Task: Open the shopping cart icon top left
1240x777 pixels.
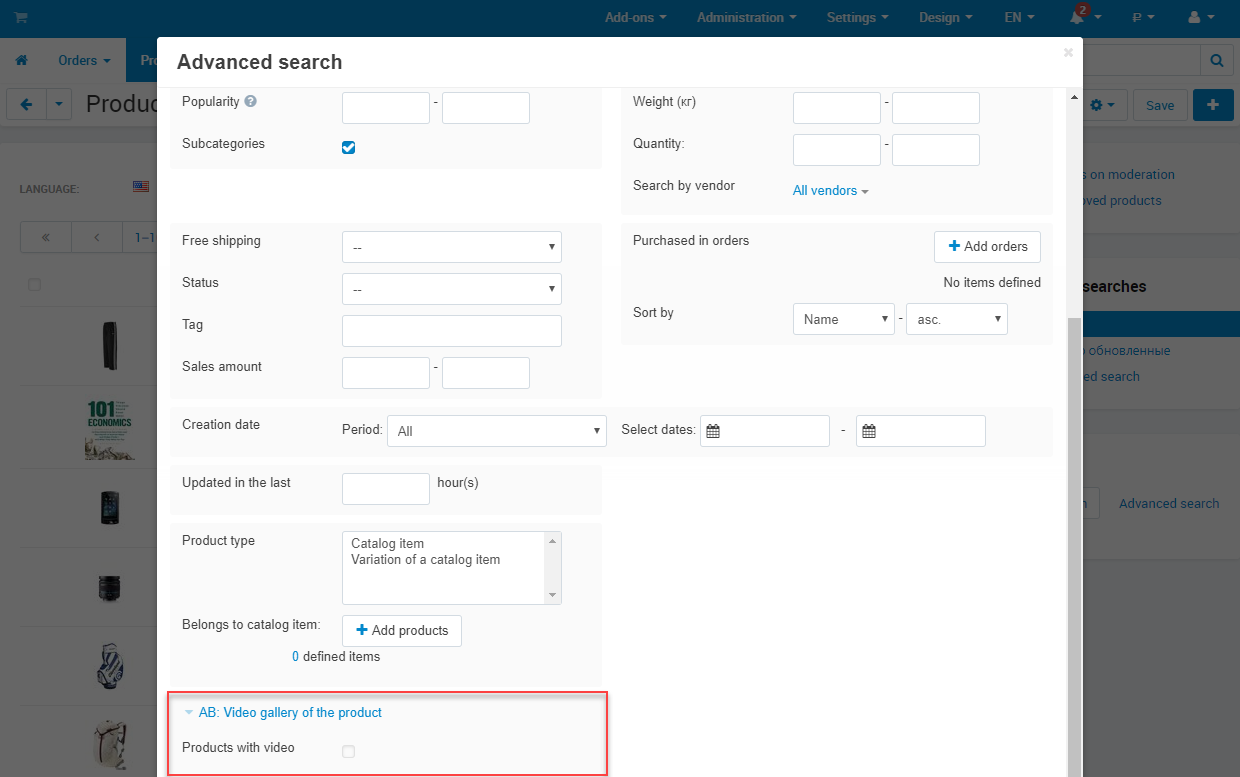Action: (22, 16)
